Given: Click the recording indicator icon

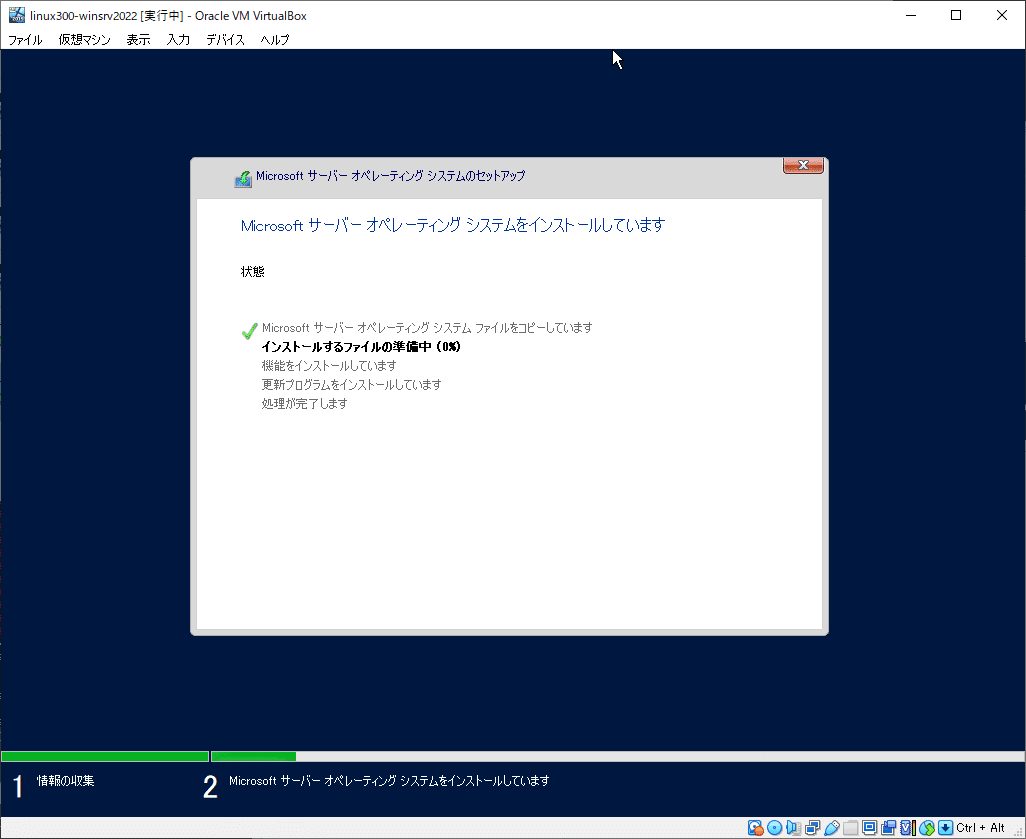Looking at the screenshot, I should point(889,828).
